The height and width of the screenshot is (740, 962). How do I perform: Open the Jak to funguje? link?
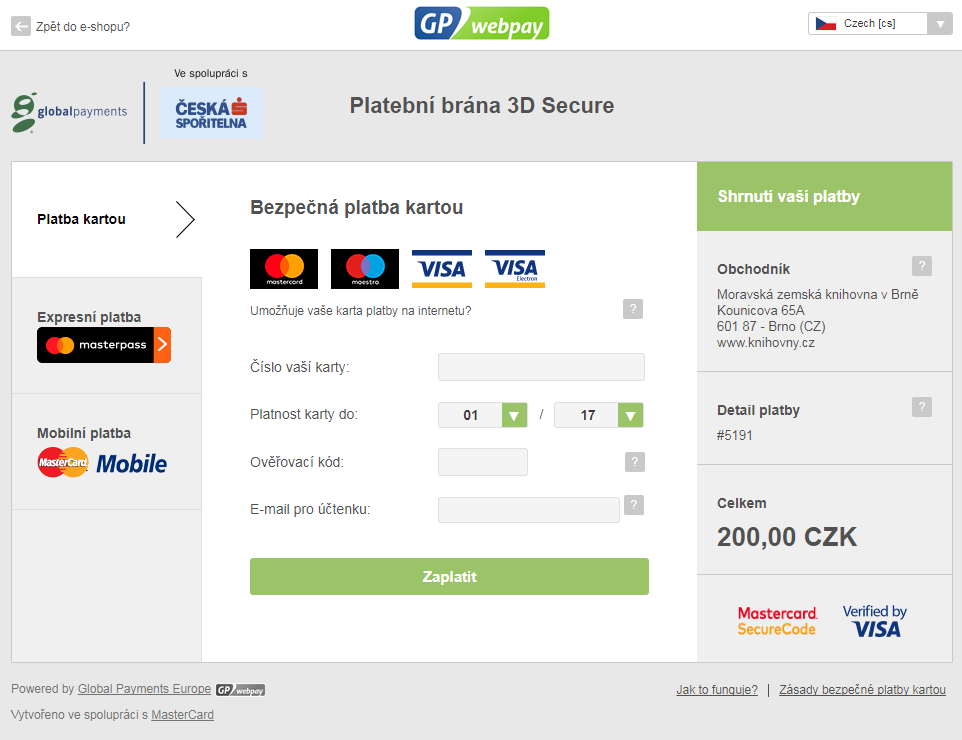point(717,690)
